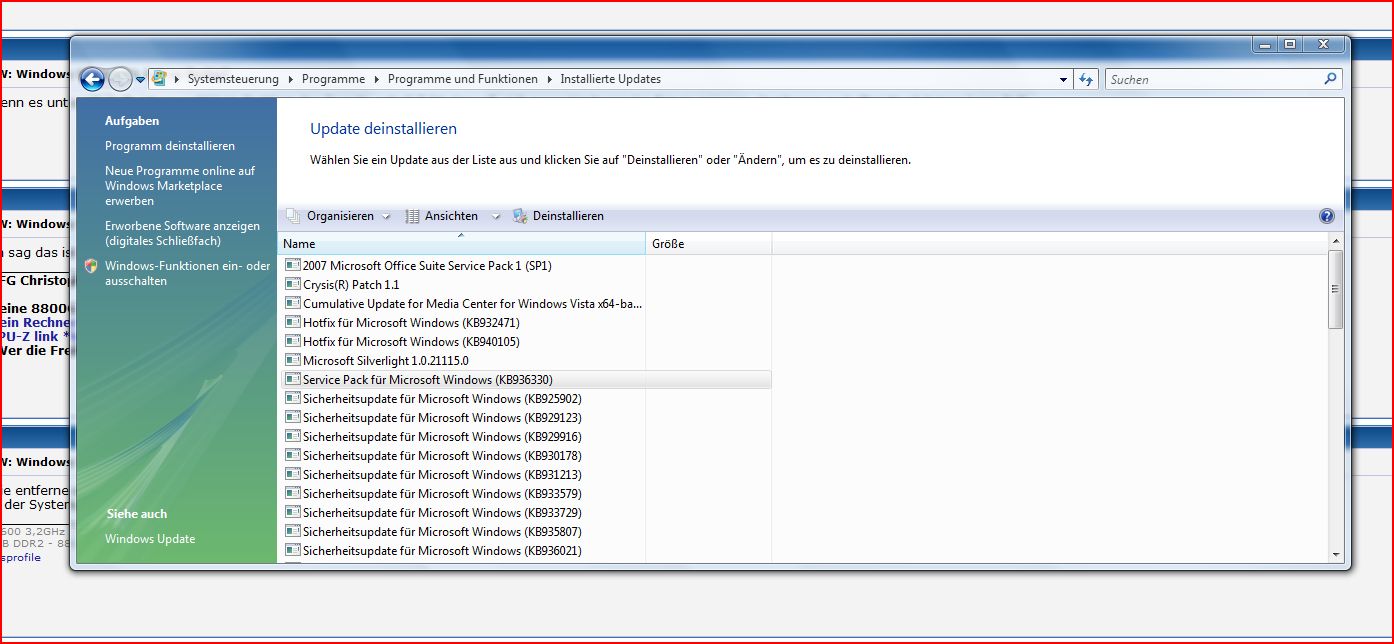
Task: Click the update icon of Crysis(R) Patch 1.1
Action: click(293, 284)
